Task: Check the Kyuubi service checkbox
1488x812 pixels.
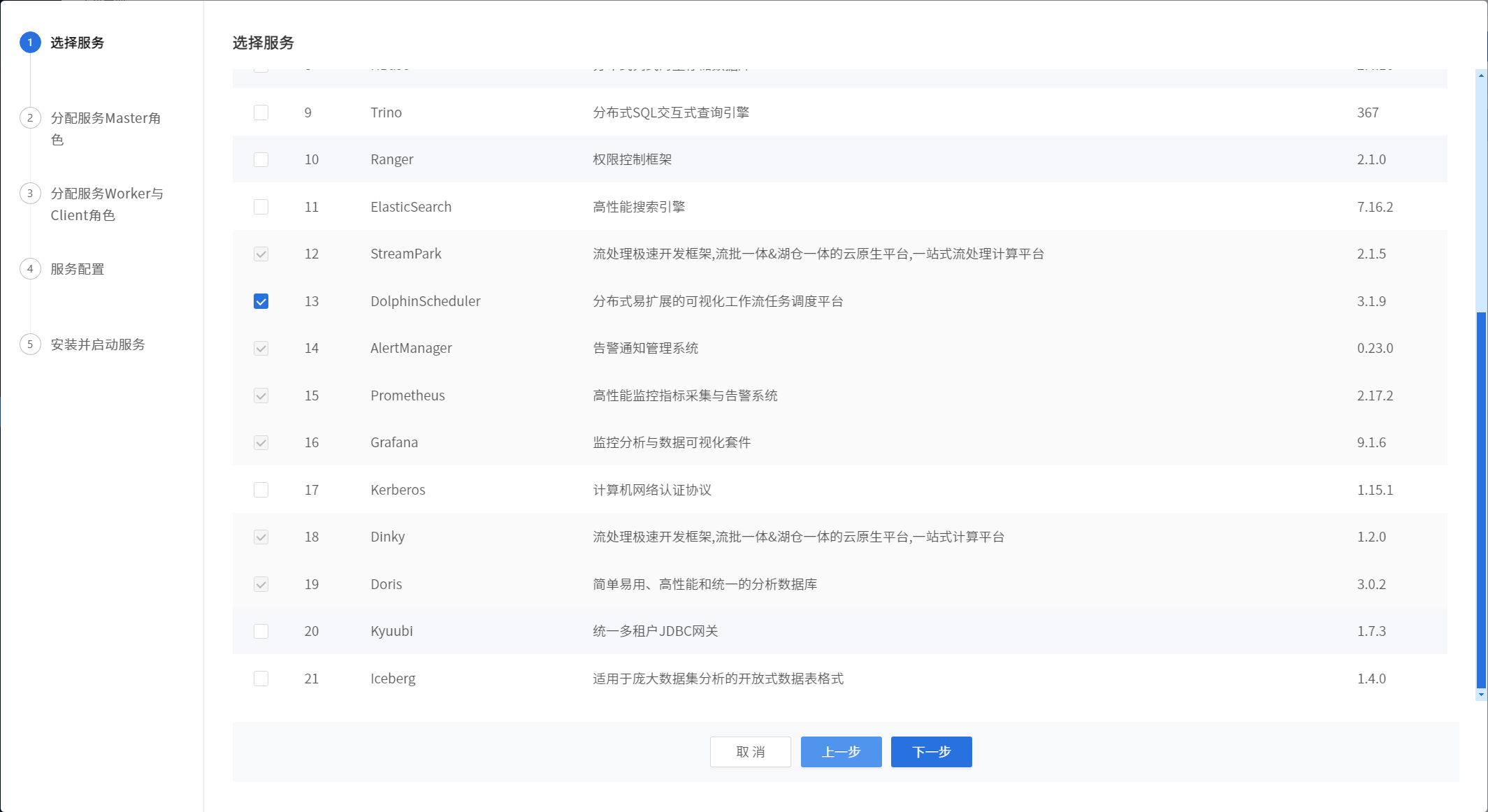Action: point(261,631)
